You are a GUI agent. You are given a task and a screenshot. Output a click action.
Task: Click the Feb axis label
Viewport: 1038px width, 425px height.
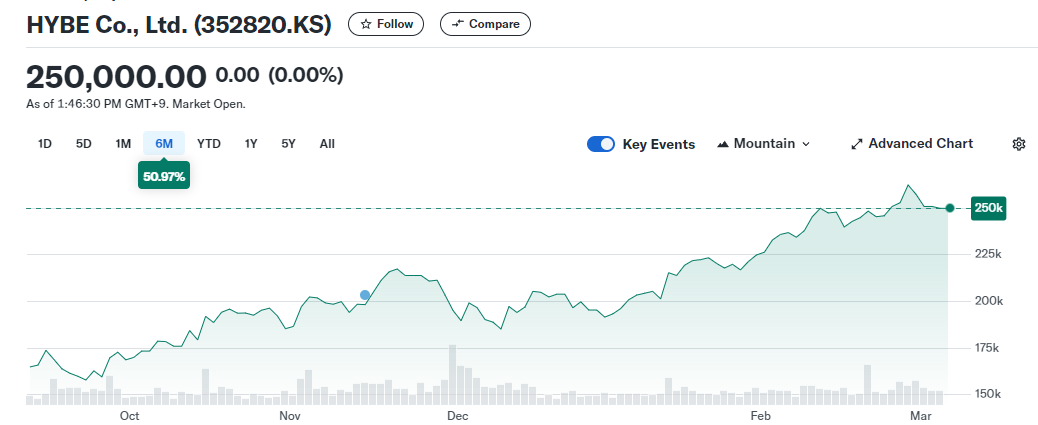click(x=760, y=416)
